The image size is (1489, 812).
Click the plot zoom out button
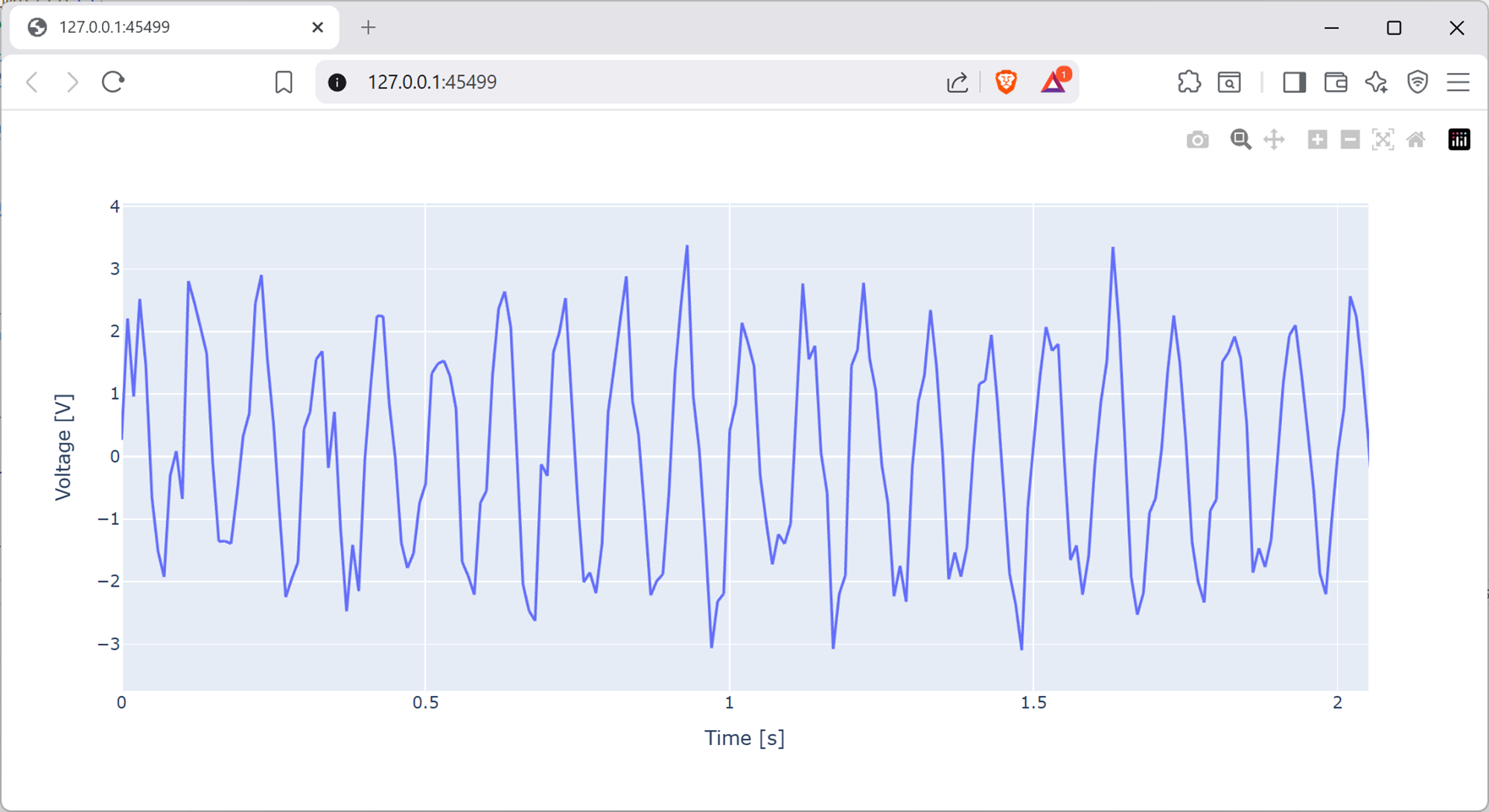(1350, 140)
